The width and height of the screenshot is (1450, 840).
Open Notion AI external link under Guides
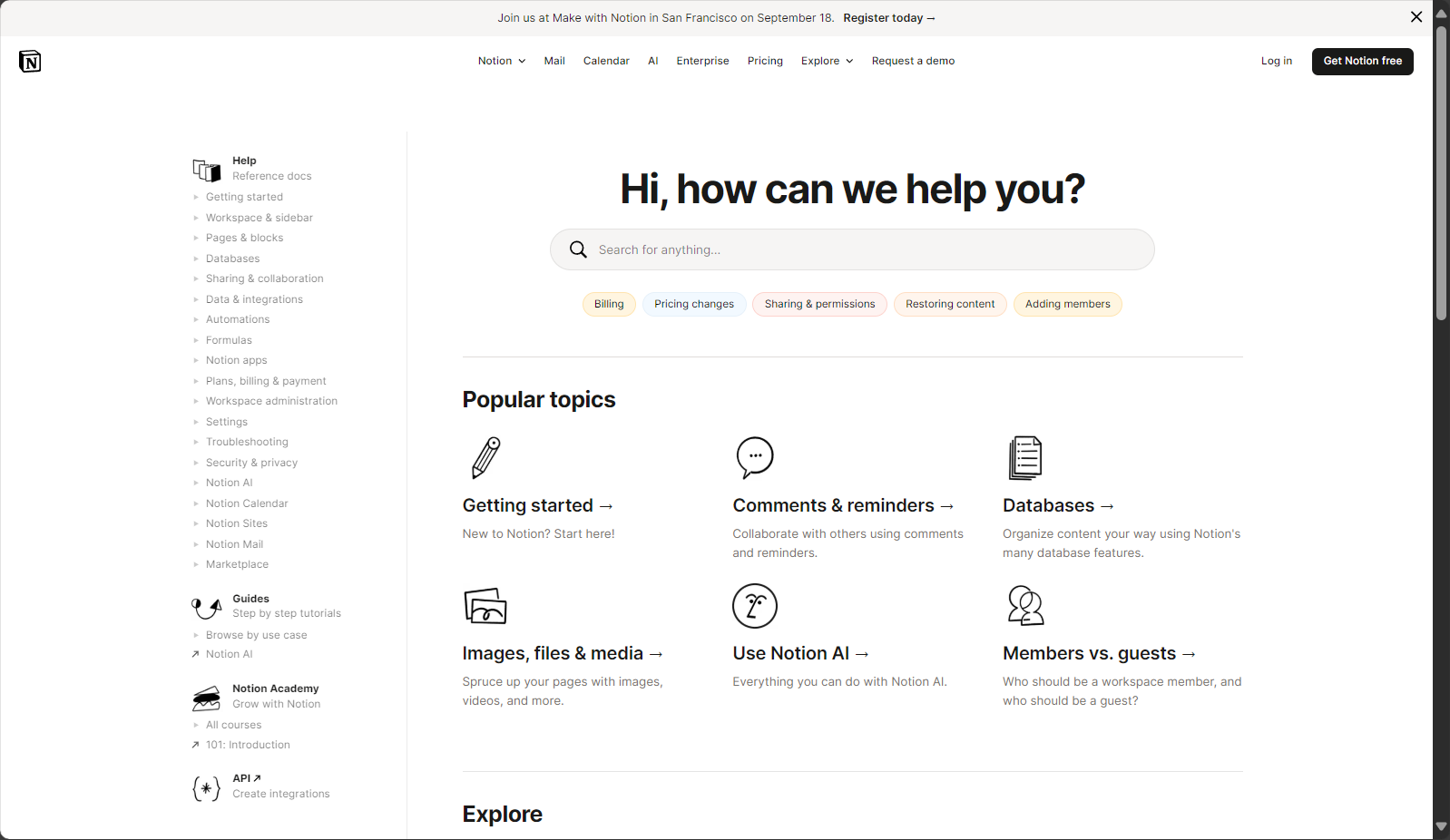point(229,654)
